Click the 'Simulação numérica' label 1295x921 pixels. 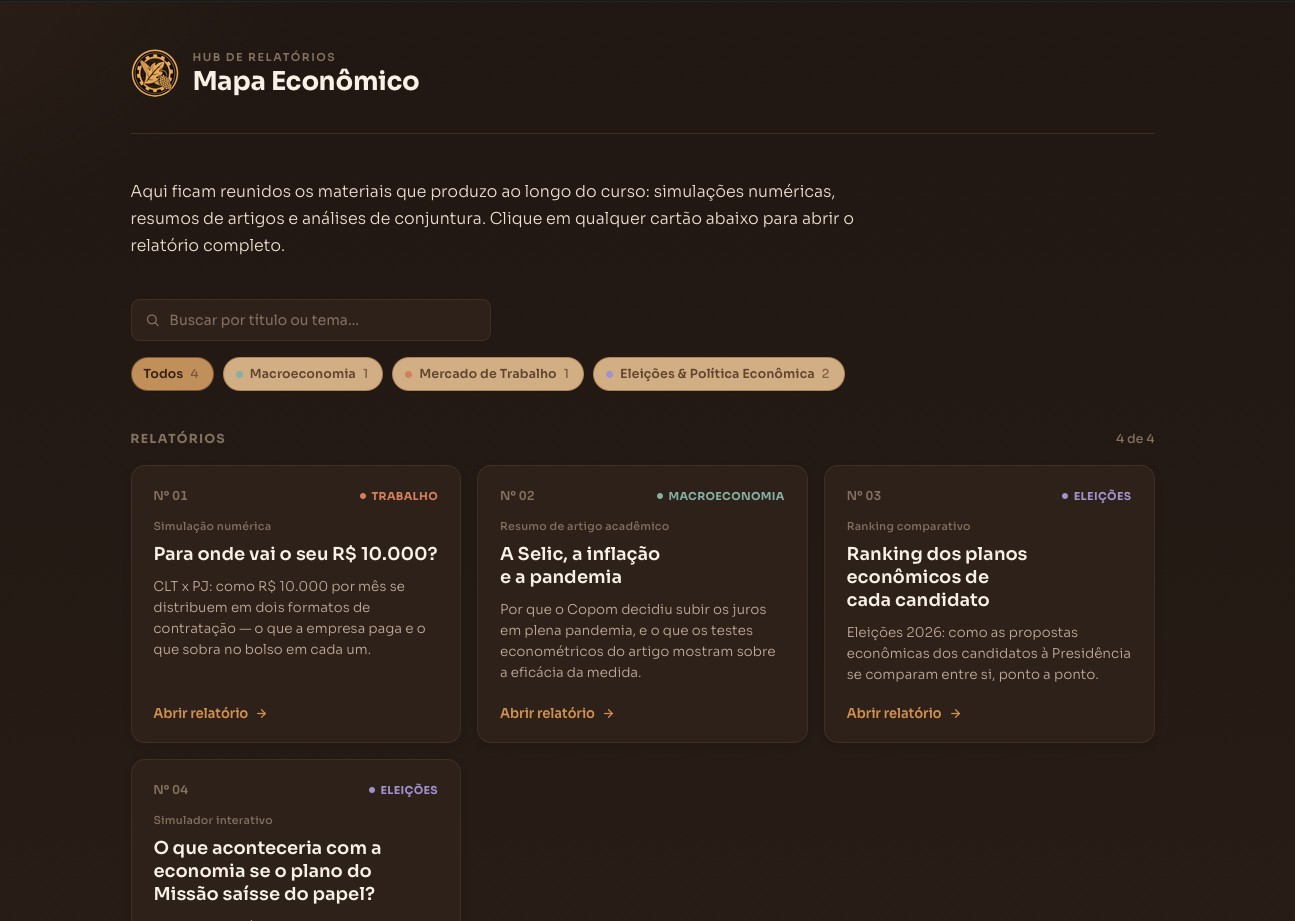tap(212, 526)
